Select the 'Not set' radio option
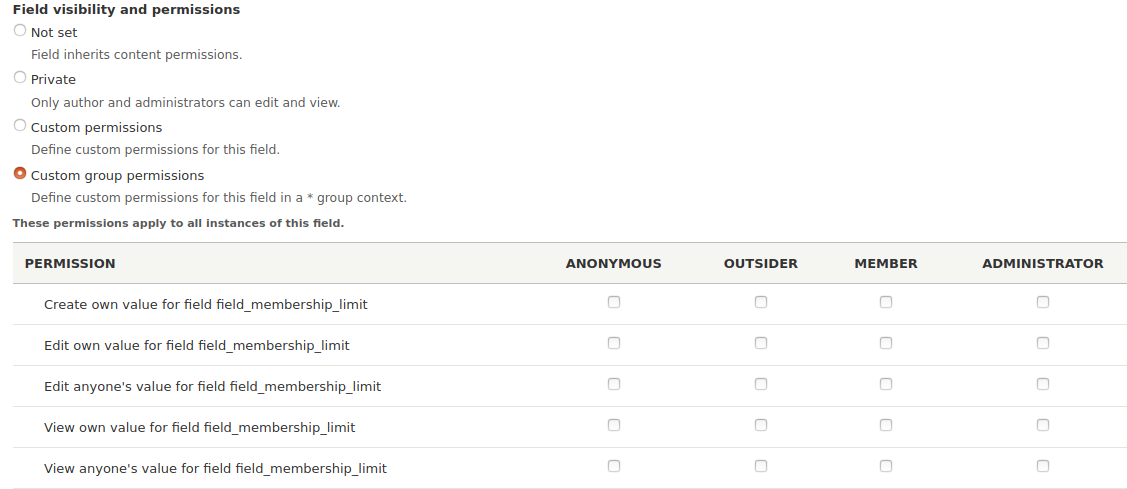This screenshot has width=1127, height=489. pos(20,31)
